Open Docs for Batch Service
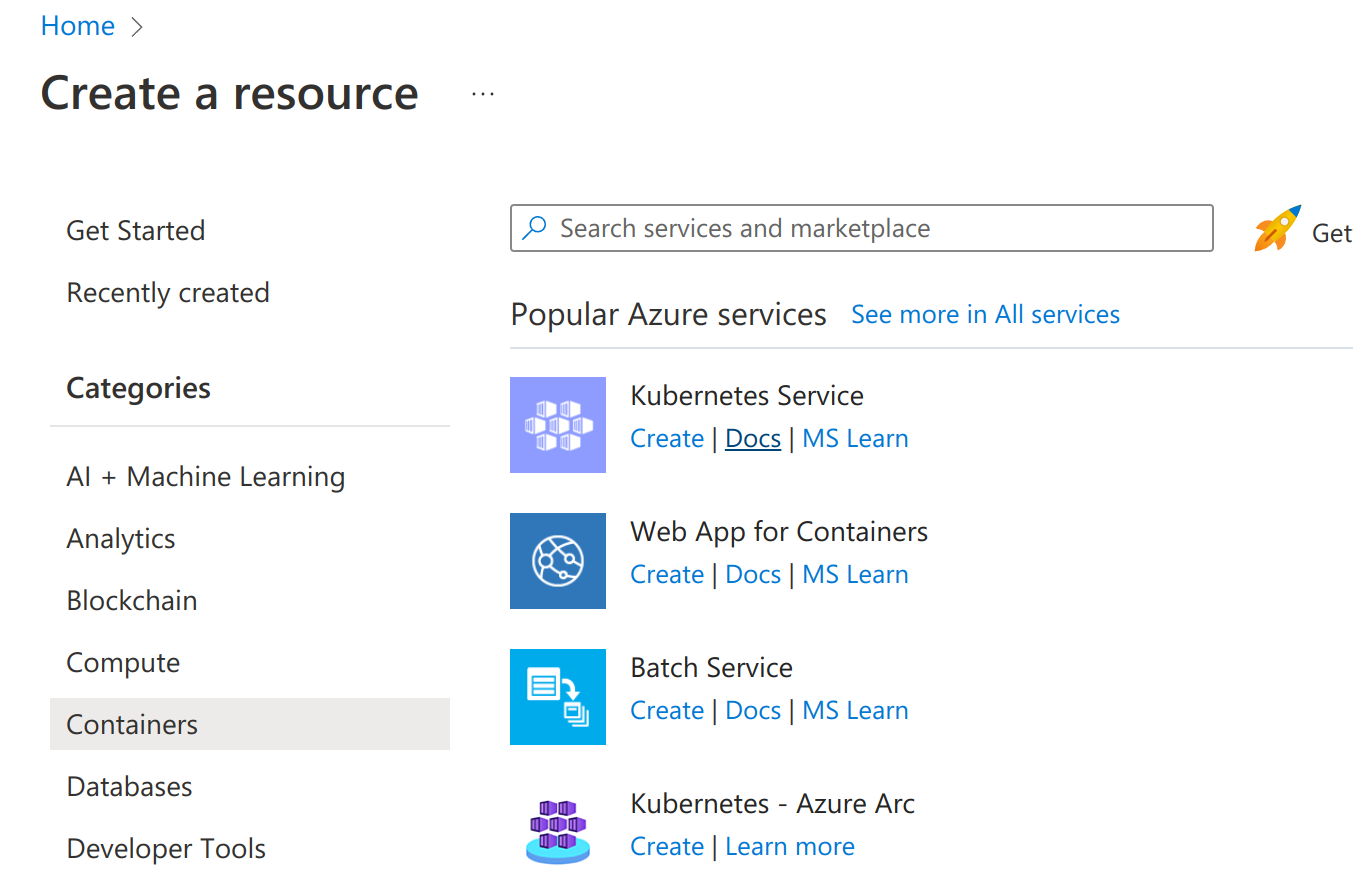 coord(753,711)
